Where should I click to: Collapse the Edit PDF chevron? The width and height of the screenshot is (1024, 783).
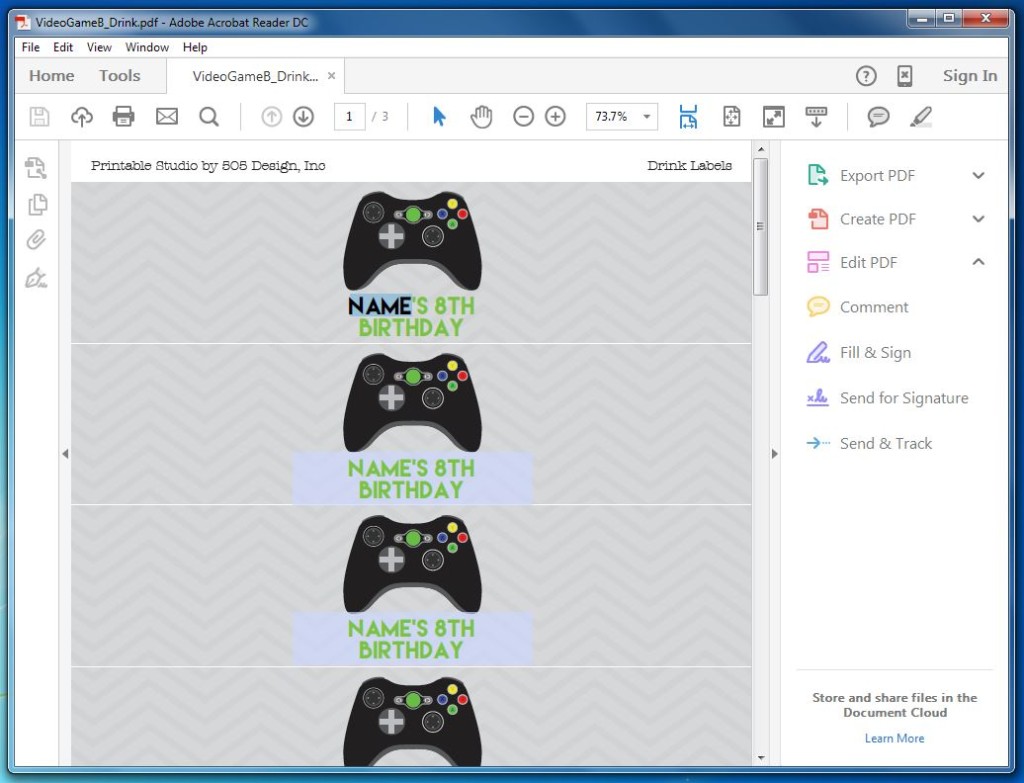(977, 262)
